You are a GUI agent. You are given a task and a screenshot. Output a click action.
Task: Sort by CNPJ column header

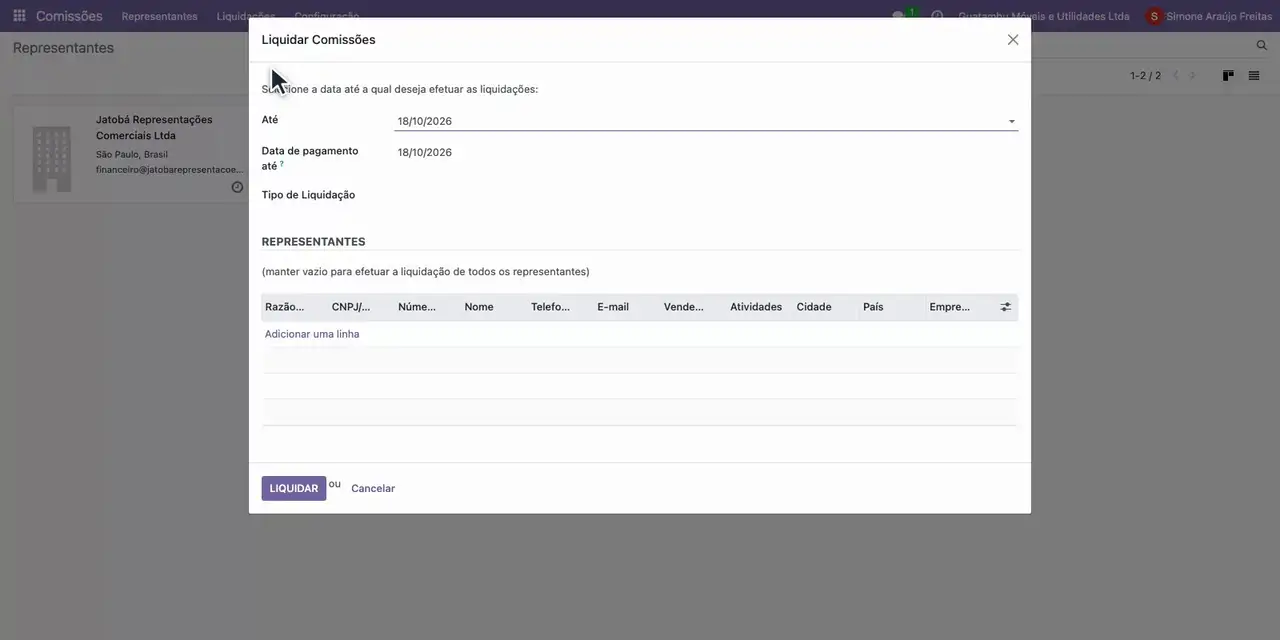361,307
